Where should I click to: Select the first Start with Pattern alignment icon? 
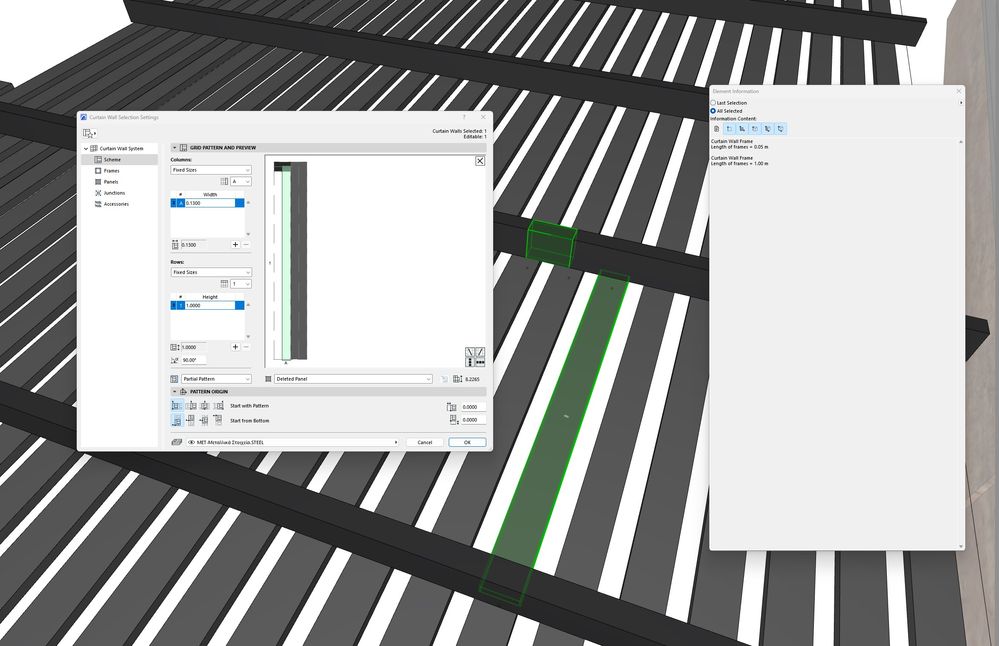click(175, 406)
